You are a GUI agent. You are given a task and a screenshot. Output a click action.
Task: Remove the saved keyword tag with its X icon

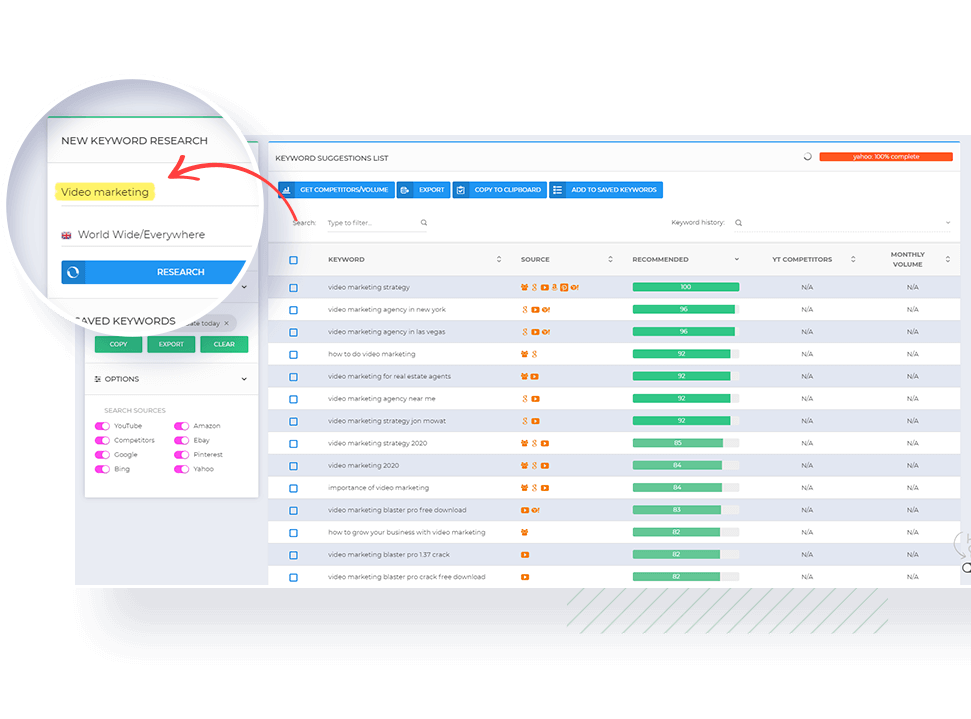click(x=226, y=323)
